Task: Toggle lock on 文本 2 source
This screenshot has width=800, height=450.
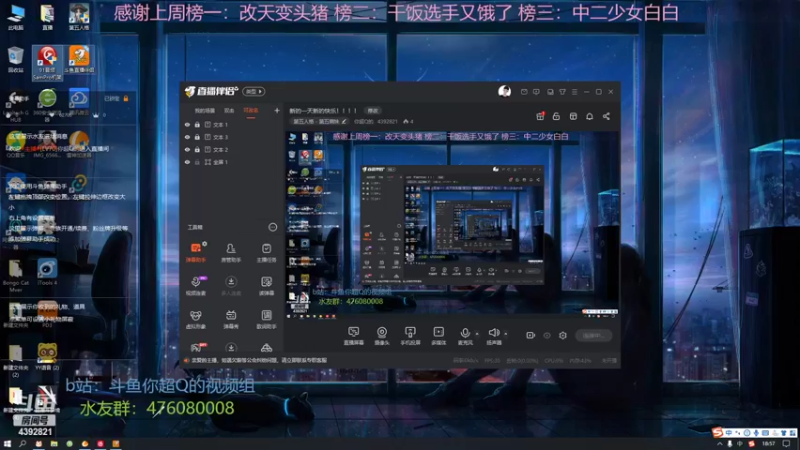Action: 197,149
